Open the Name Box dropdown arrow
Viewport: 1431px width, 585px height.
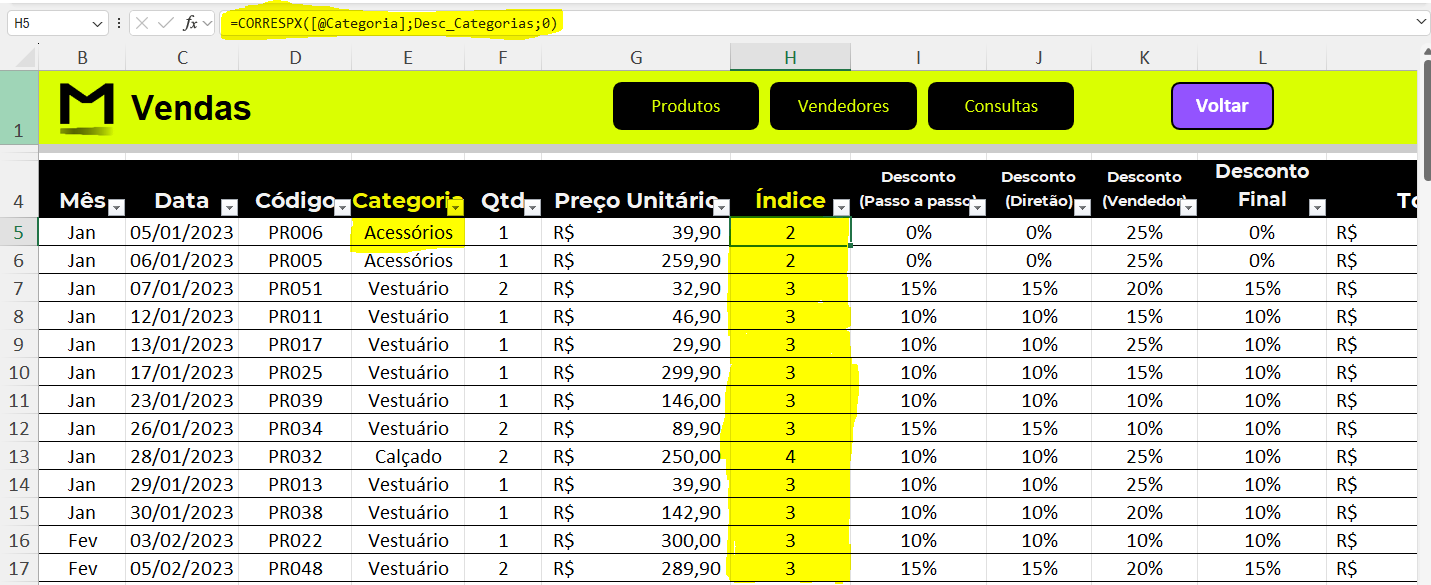coord(97,23)
